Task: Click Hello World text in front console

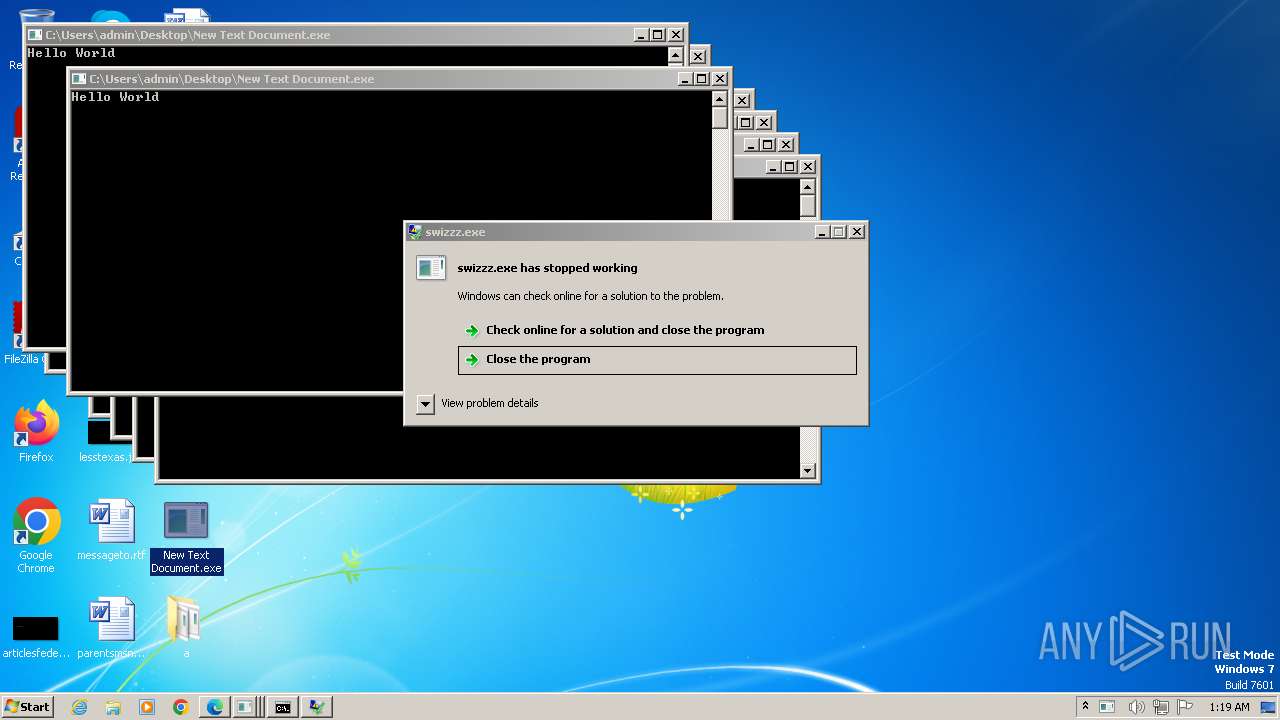Action: 115,97
